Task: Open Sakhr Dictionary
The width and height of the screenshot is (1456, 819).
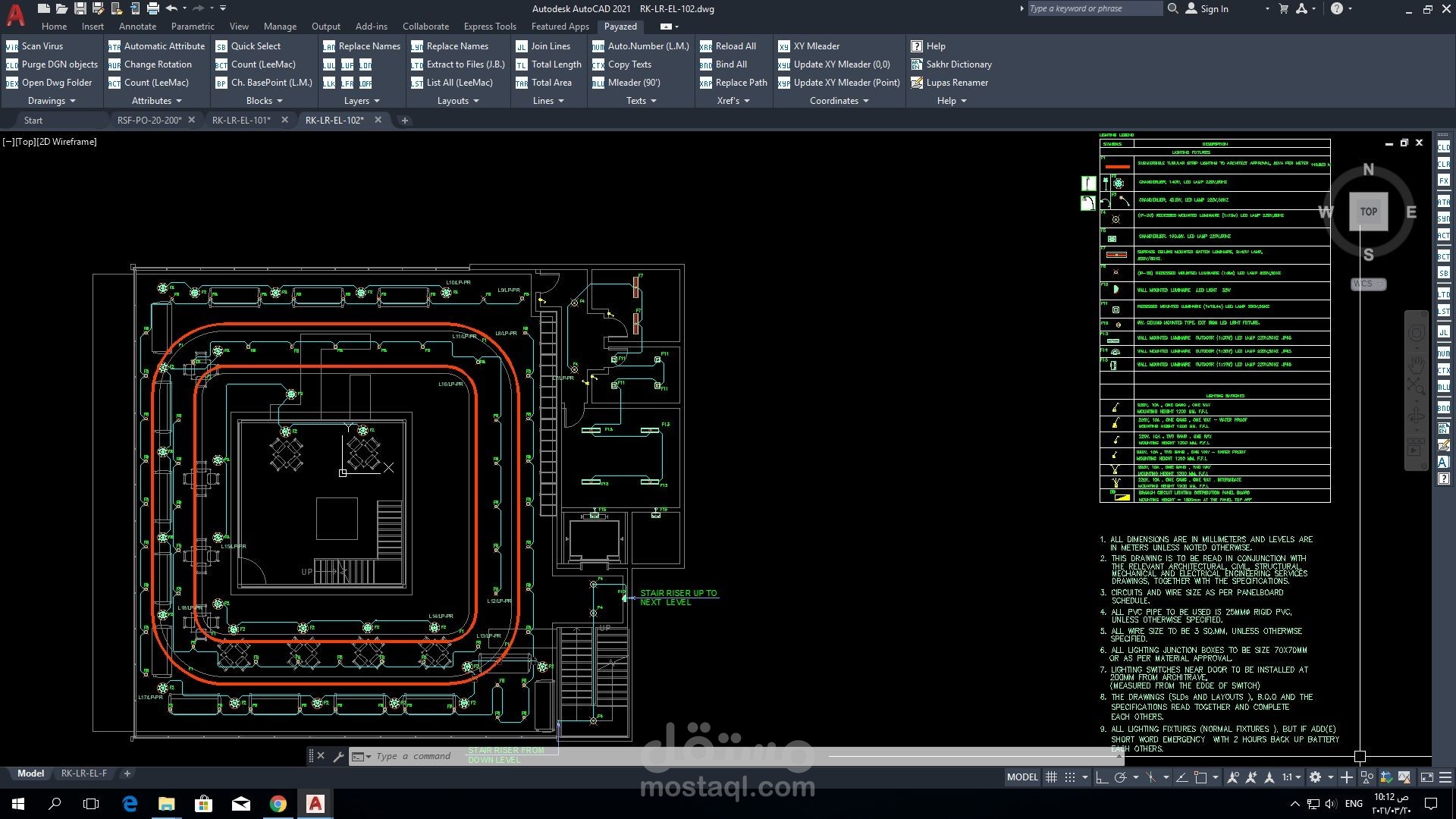Action: pyautogui.click(x=951, y=64)
